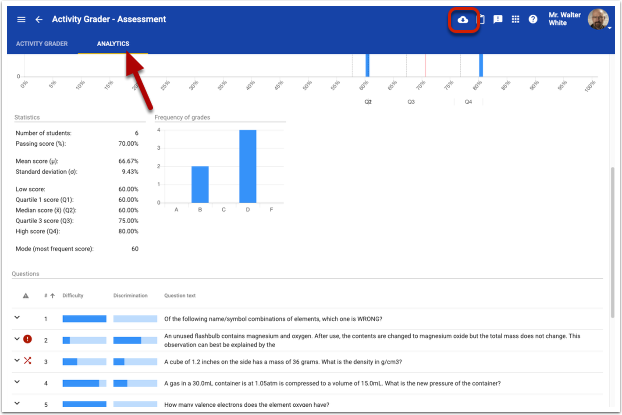Viewport: 622px width, 415px height.
Task: Switch to the Activity Grader tab
Action: [41, 44]
